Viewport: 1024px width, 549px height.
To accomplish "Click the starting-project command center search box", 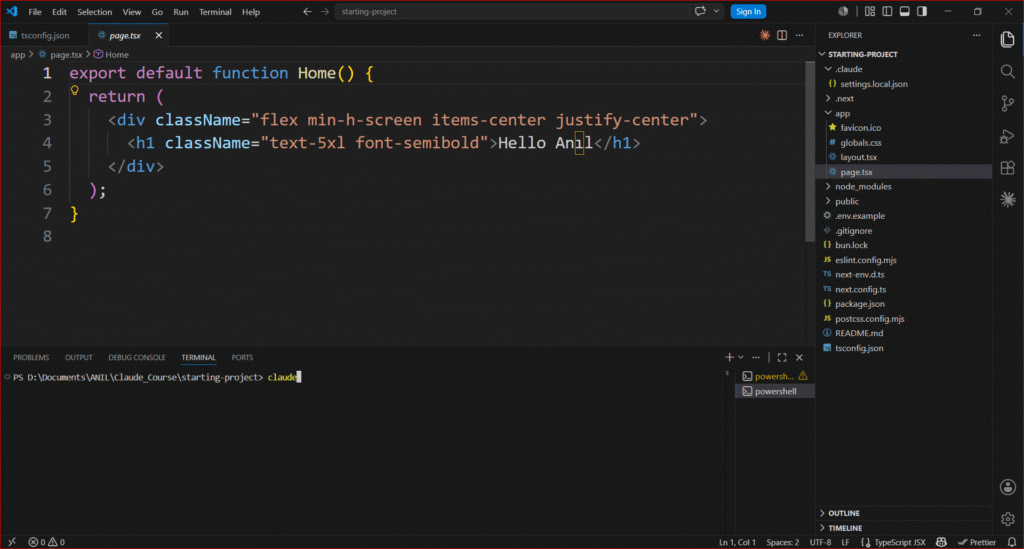I will pos(512,11).
